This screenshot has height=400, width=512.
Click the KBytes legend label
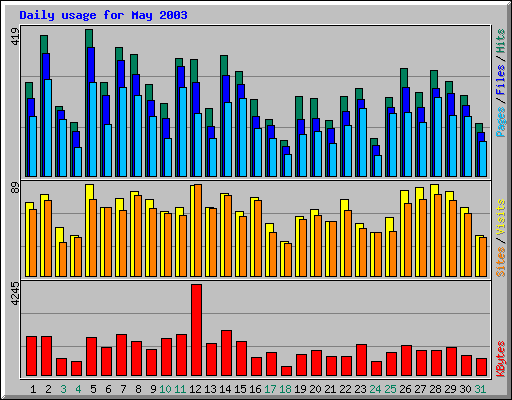pyautogui.click(x=500, y=359)
